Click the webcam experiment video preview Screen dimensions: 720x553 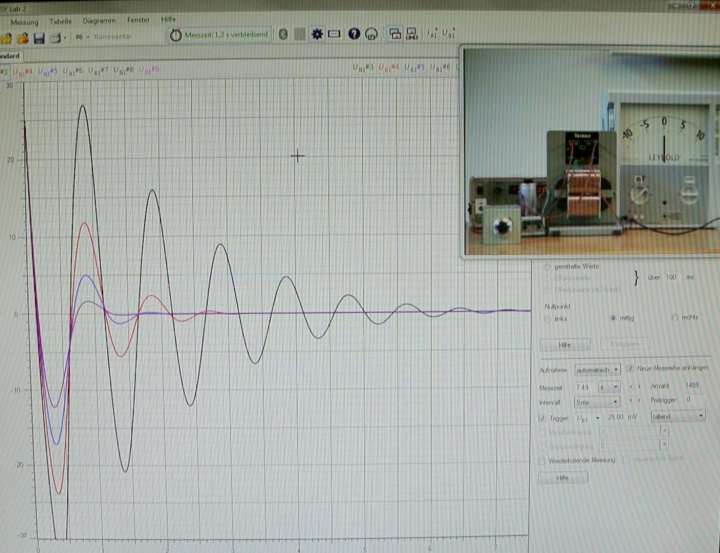coord(591,152)
